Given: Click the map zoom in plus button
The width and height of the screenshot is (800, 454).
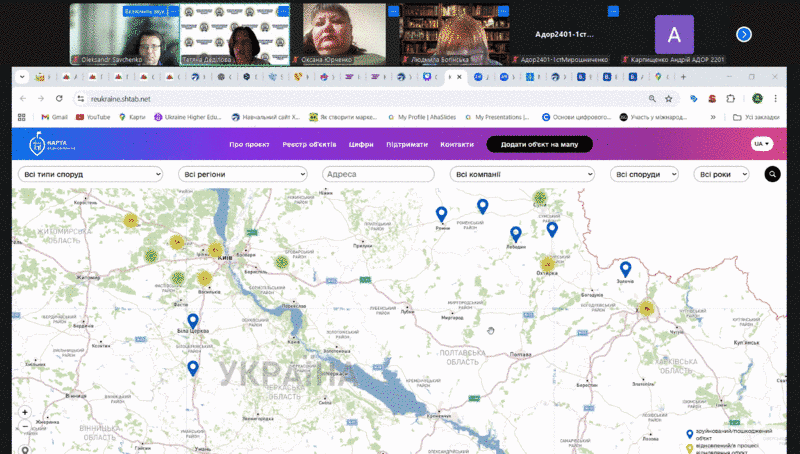Looking at the screenshot, I should point(25,412).
